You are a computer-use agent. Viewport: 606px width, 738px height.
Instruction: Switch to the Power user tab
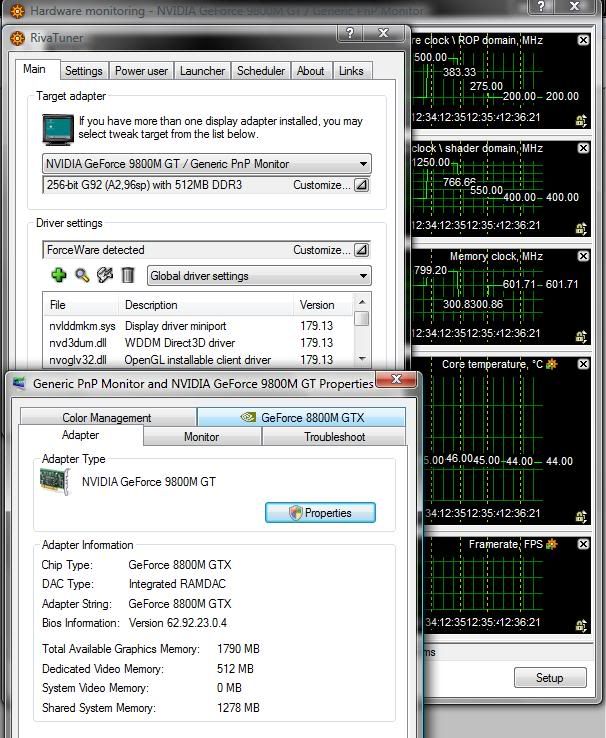tap(141, 71)
